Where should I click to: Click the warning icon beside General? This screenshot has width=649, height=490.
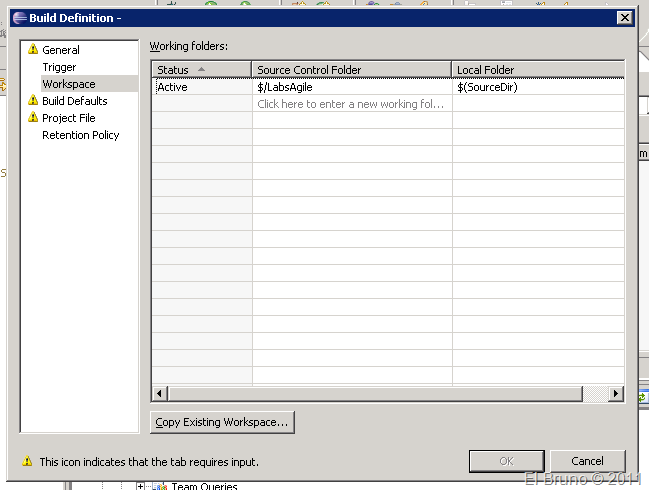[33, 50]
